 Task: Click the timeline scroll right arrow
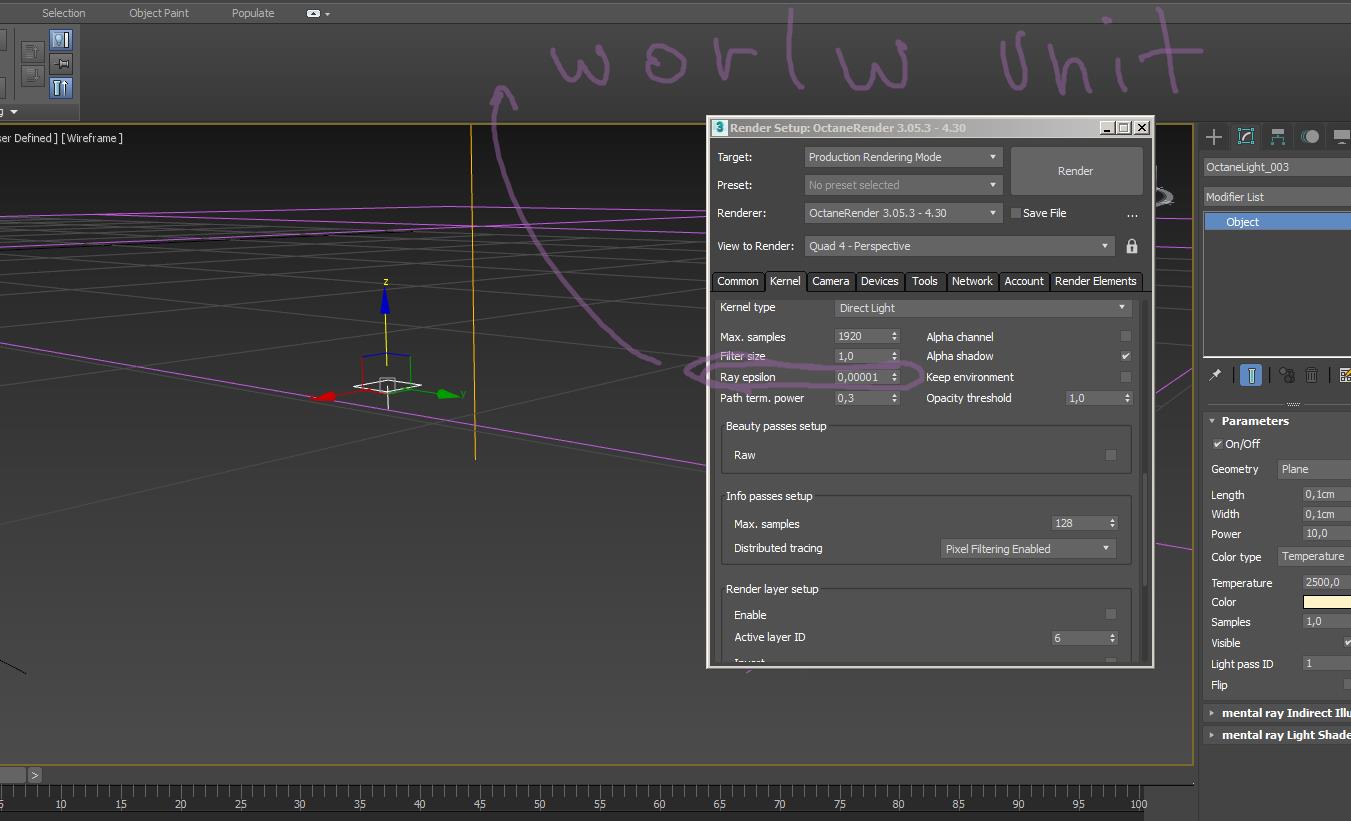(x=35, y=775)
